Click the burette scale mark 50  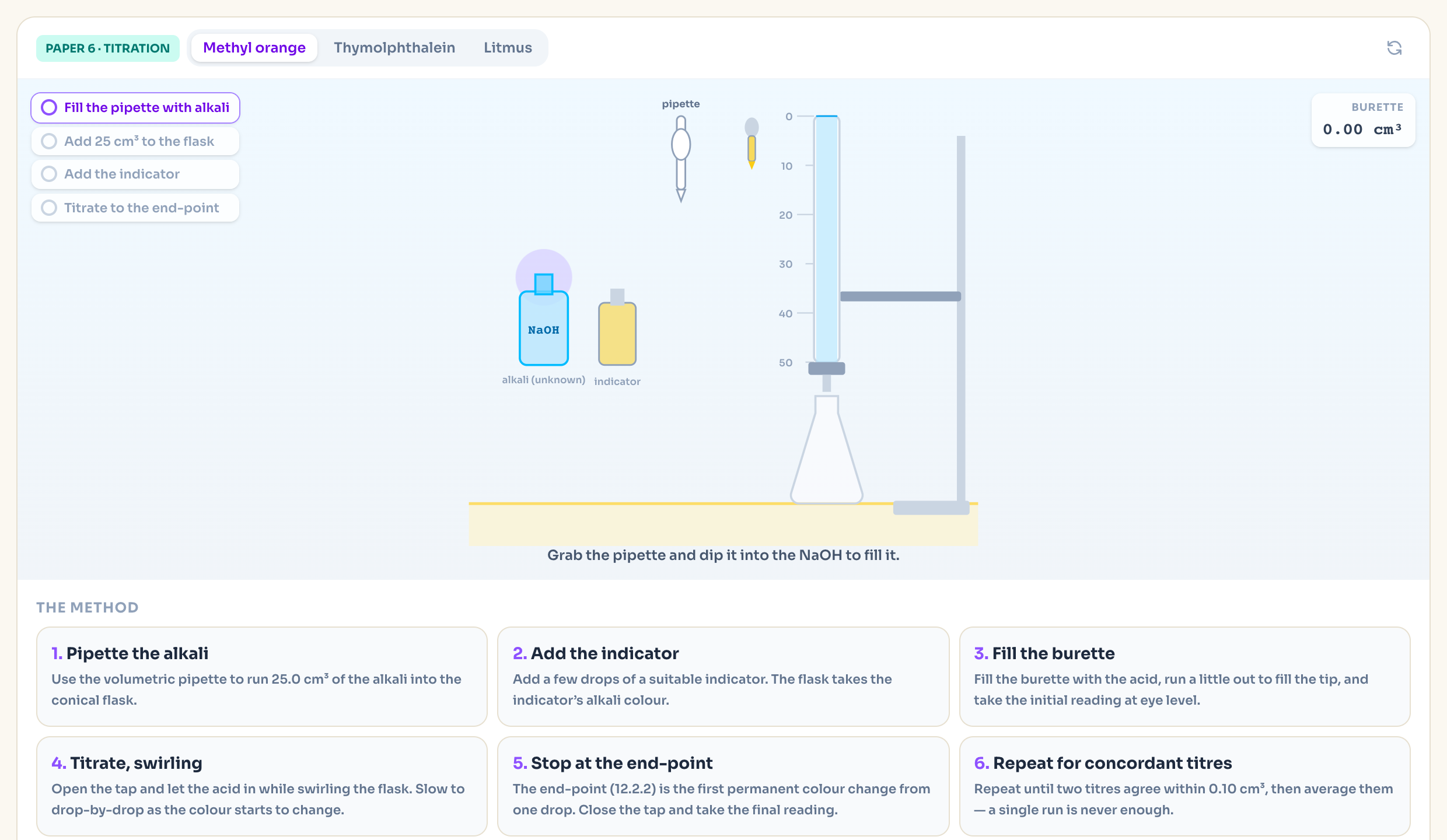click(786, 363)
